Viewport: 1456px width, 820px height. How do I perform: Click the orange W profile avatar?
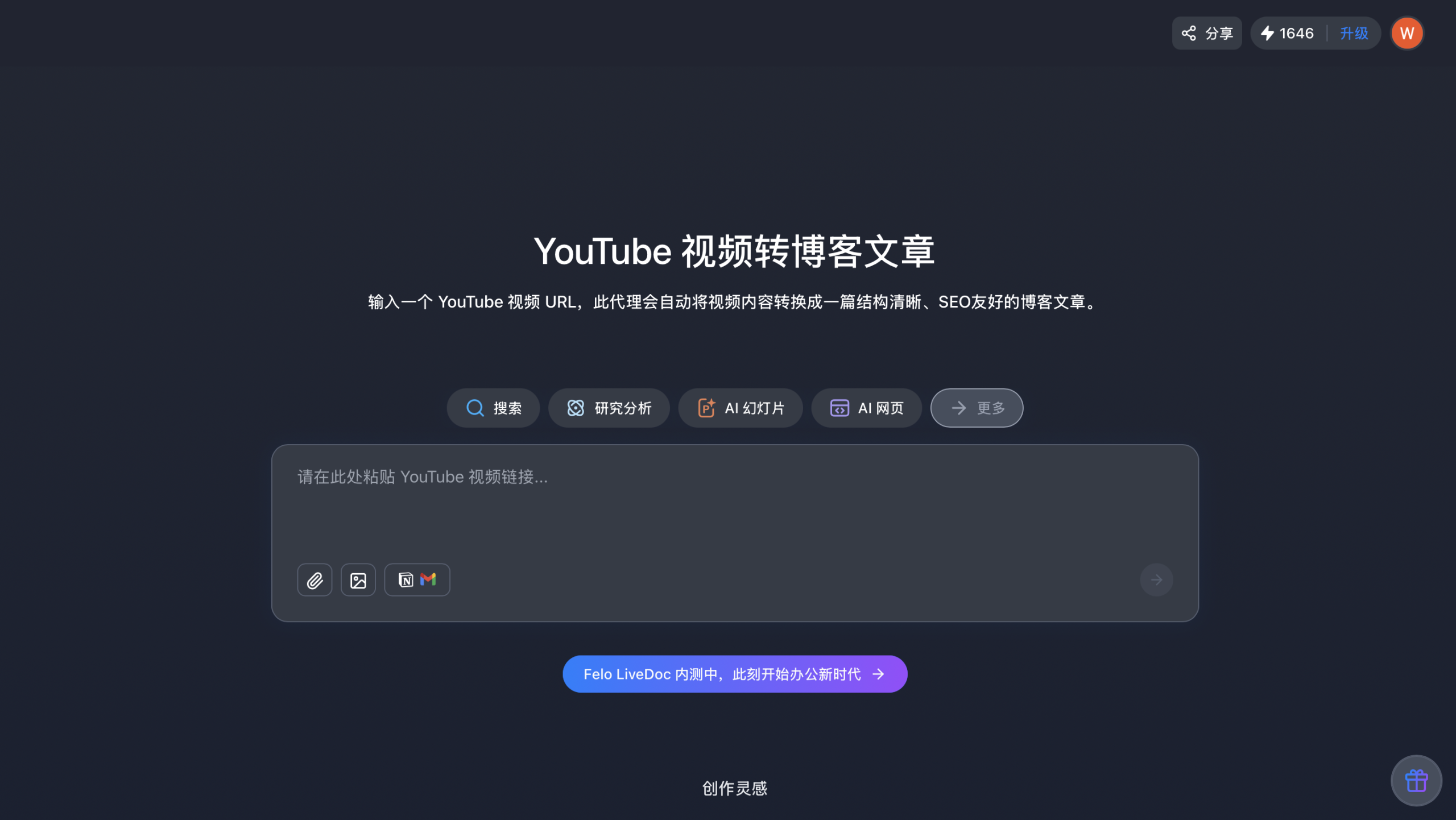[1407, 33]
